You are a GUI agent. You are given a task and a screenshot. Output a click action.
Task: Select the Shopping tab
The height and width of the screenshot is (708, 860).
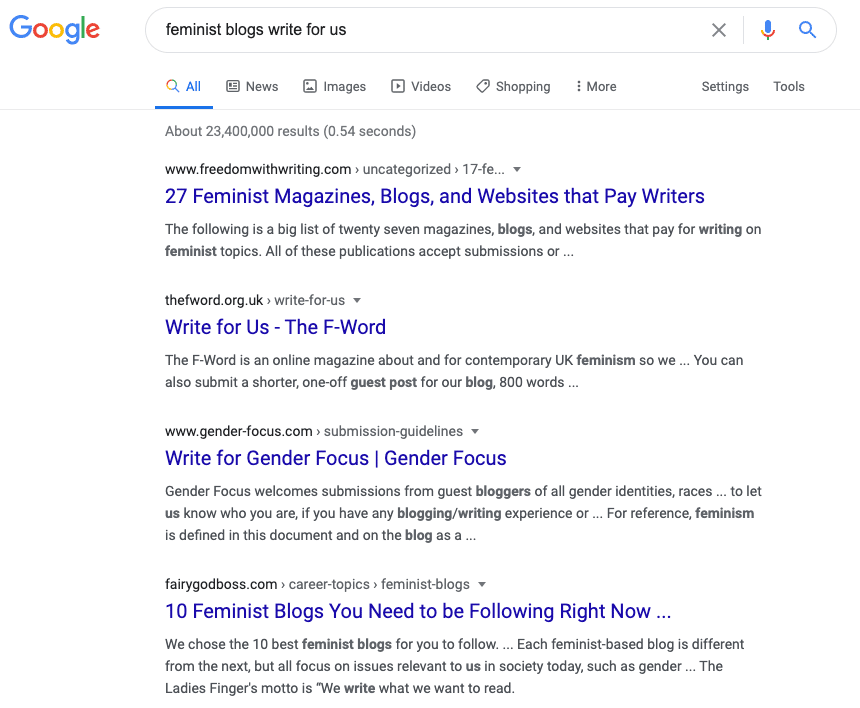click(x=513, y=87)
